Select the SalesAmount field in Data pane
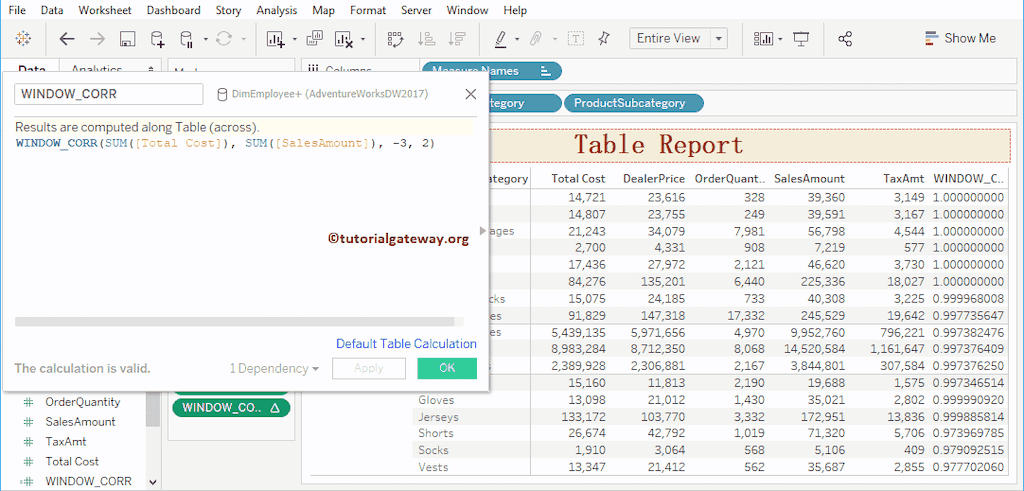Viewport: 1024px width, 491px height. tap(80, 422)
